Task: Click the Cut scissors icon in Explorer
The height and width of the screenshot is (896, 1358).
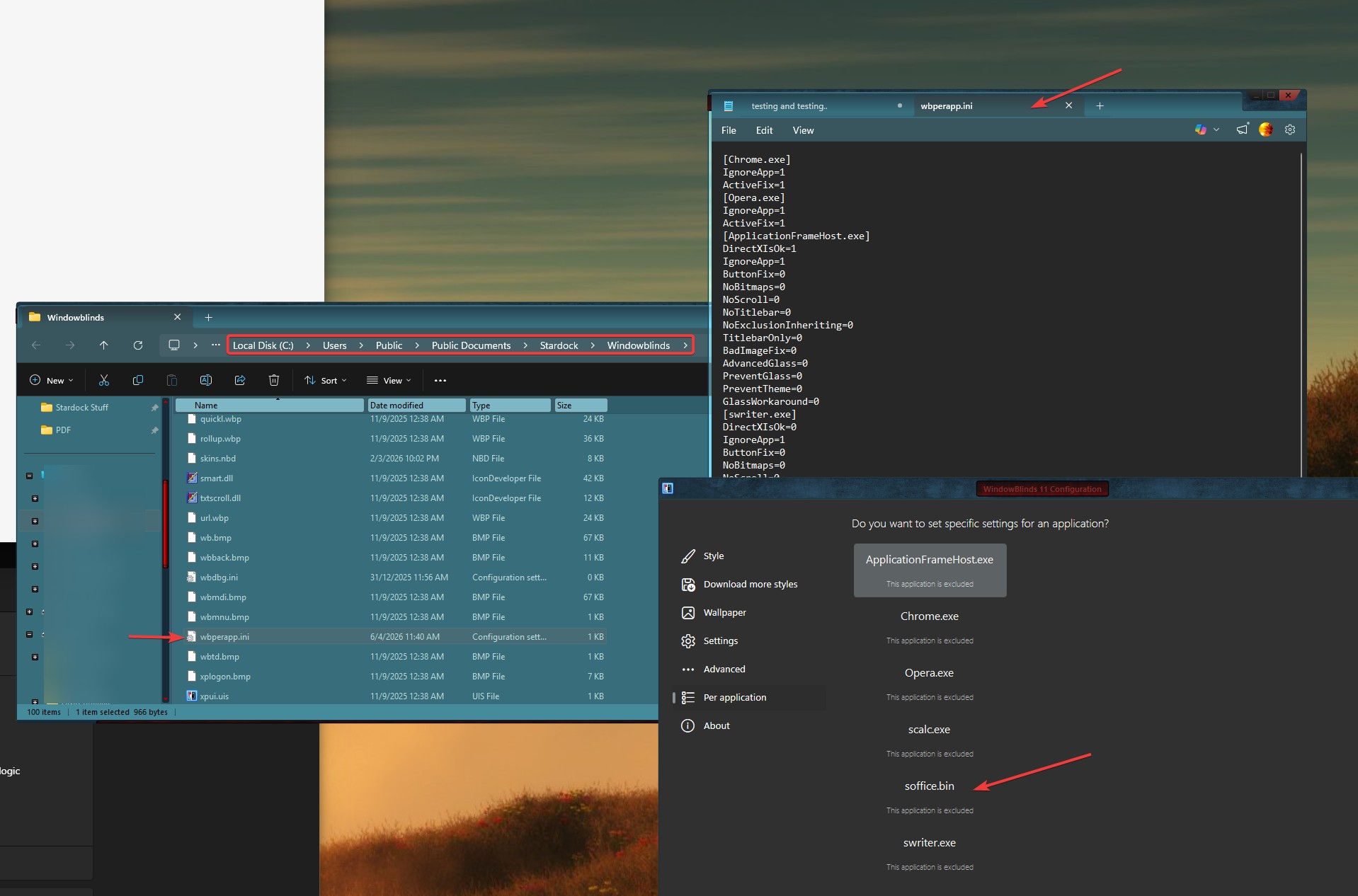Action: (x=104, y=381)
